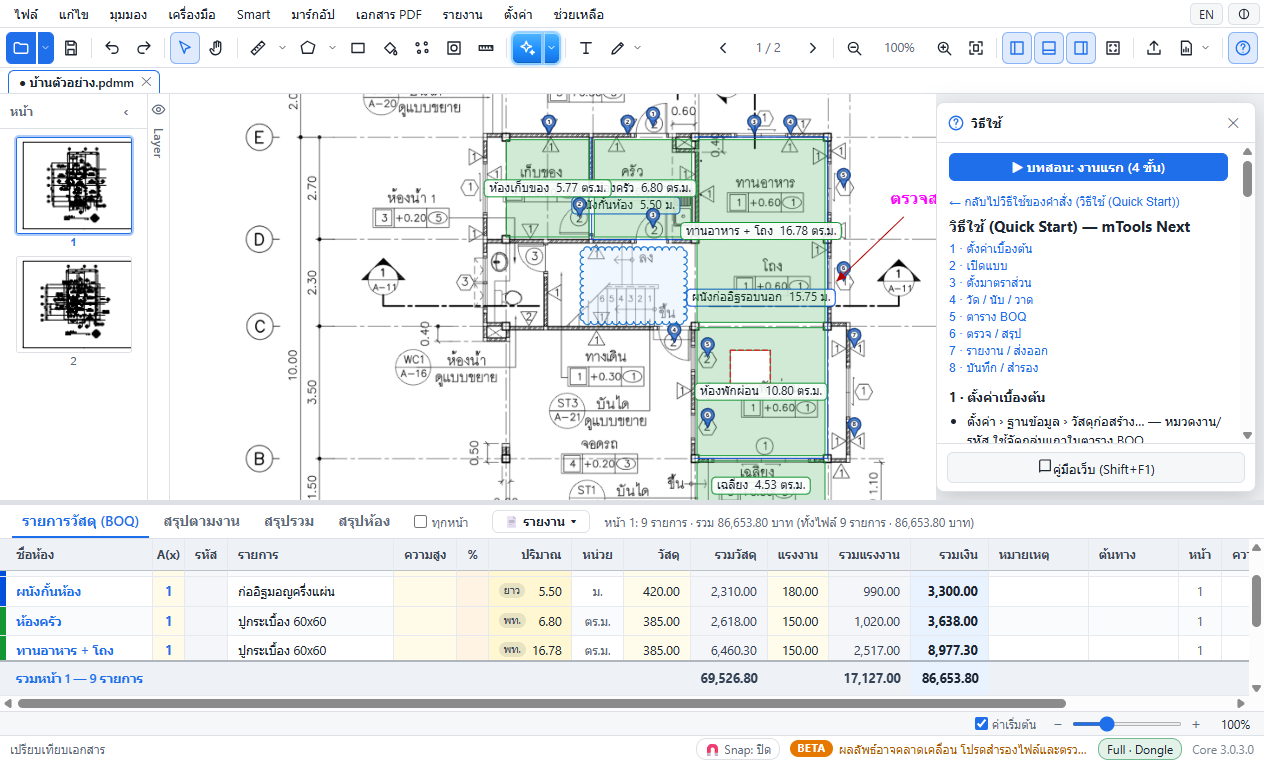Open the ruler tool dropdown arrow
1264x761 pixels.
(282, 48)
